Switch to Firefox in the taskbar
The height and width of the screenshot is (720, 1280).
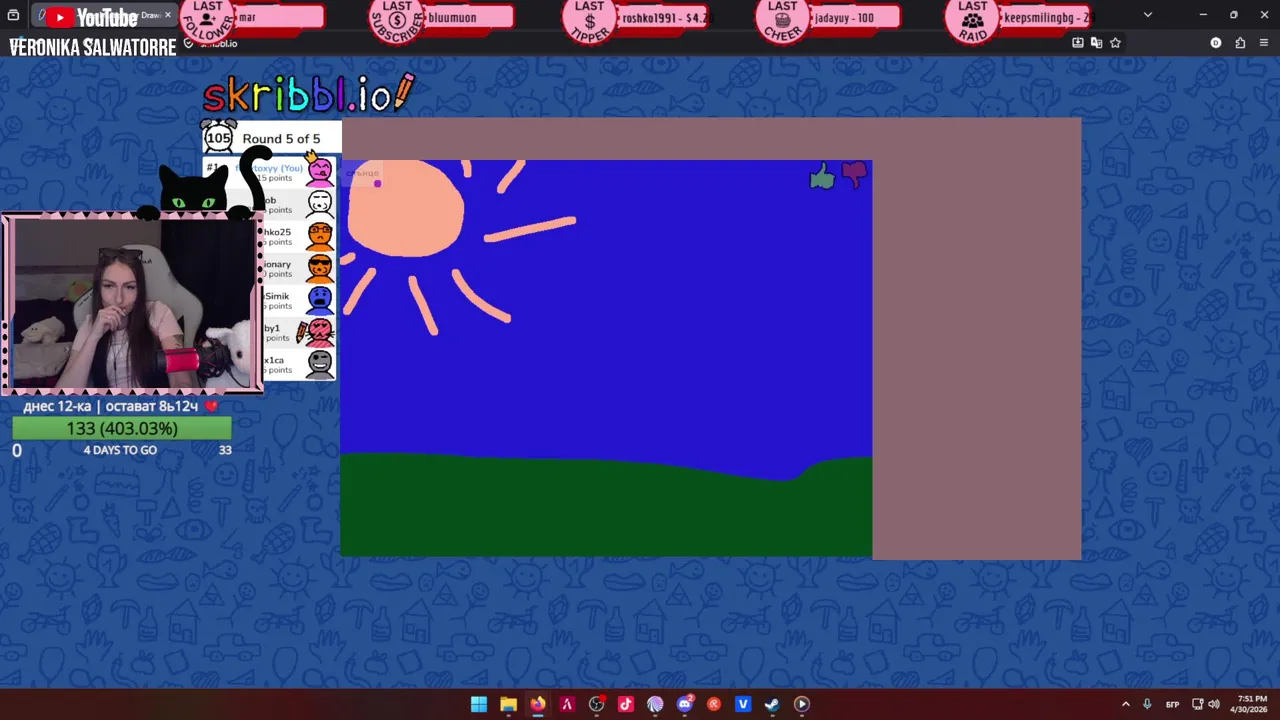coord(538,704)
